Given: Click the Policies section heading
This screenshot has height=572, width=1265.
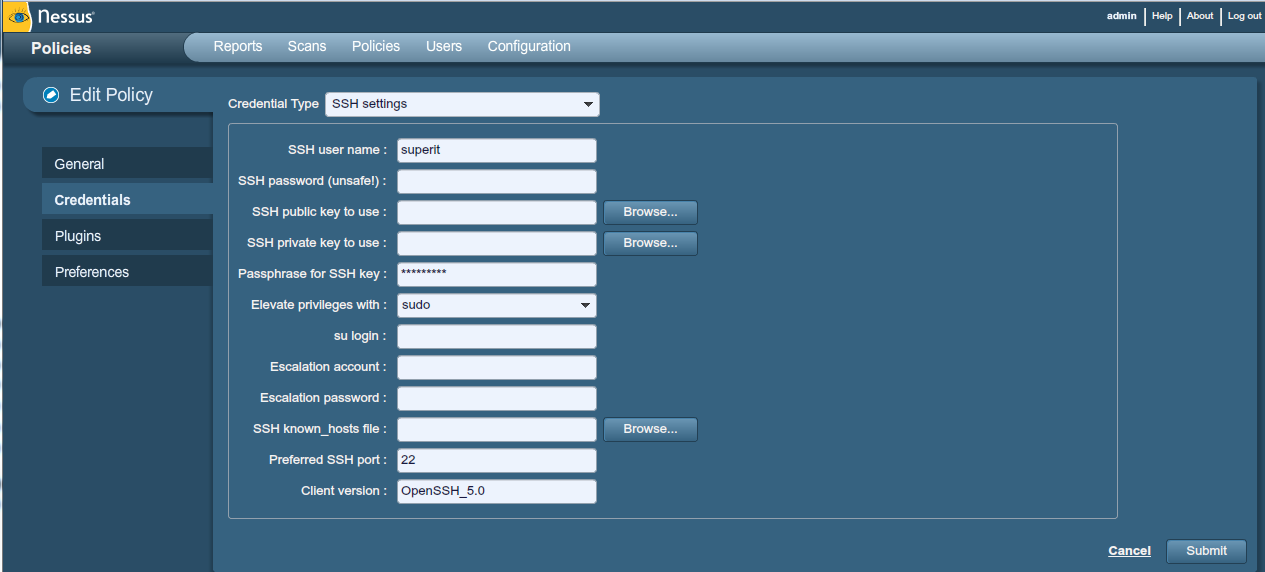Looking at the screenshot, I should (61, 48).
